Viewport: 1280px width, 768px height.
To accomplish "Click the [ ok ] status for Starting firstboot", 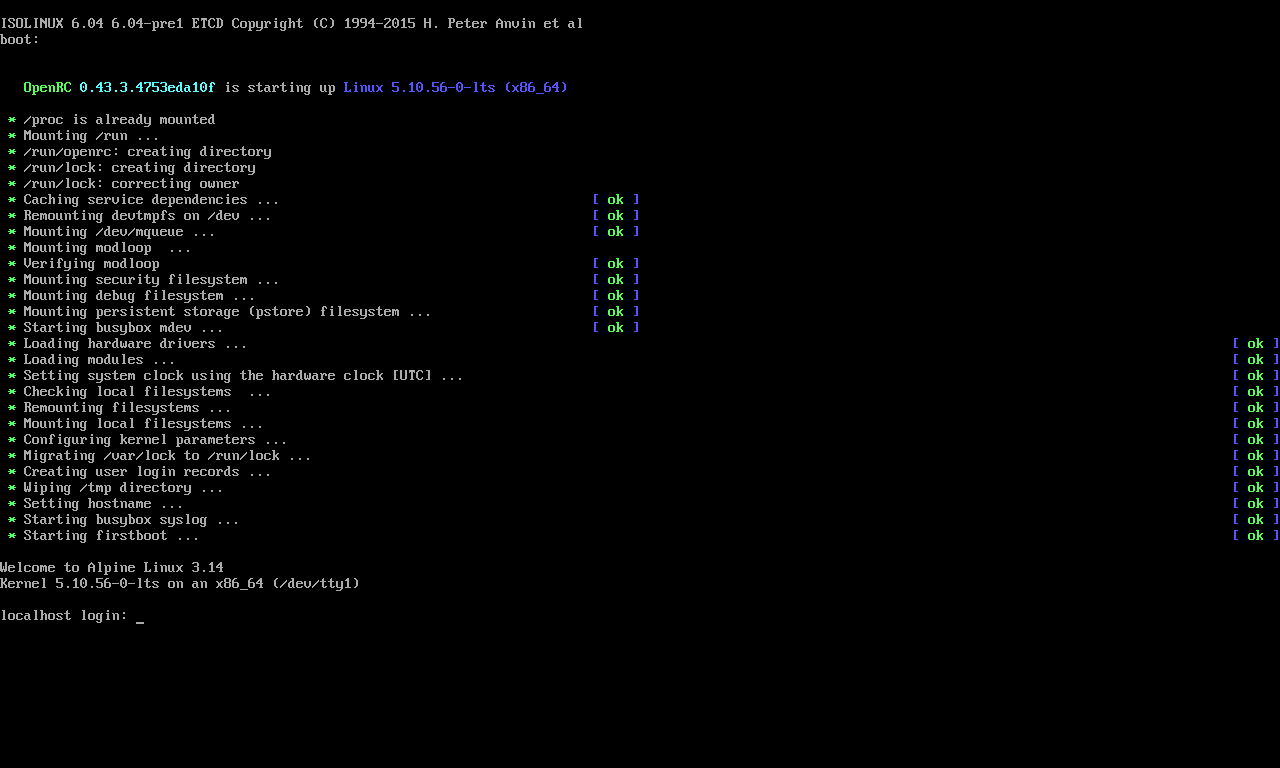I will [x=1256, y=535].
